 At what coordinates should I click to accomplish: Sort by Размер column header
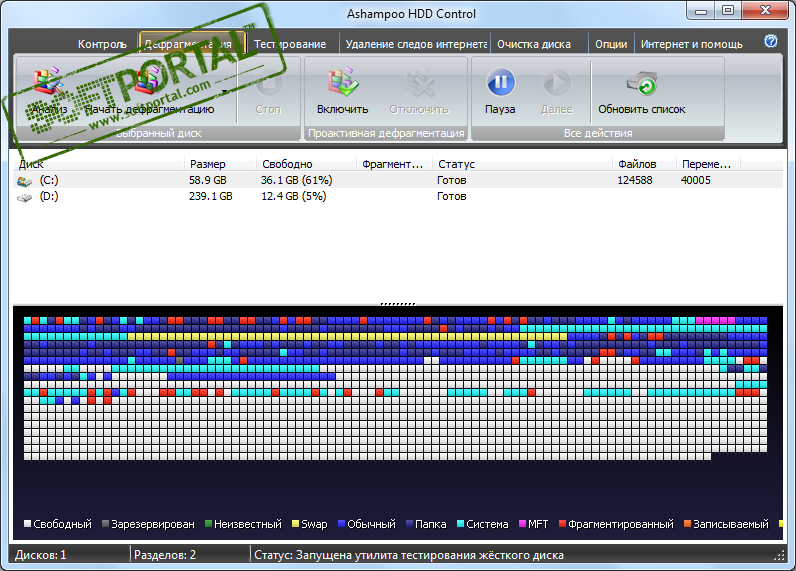pos(220,164)
